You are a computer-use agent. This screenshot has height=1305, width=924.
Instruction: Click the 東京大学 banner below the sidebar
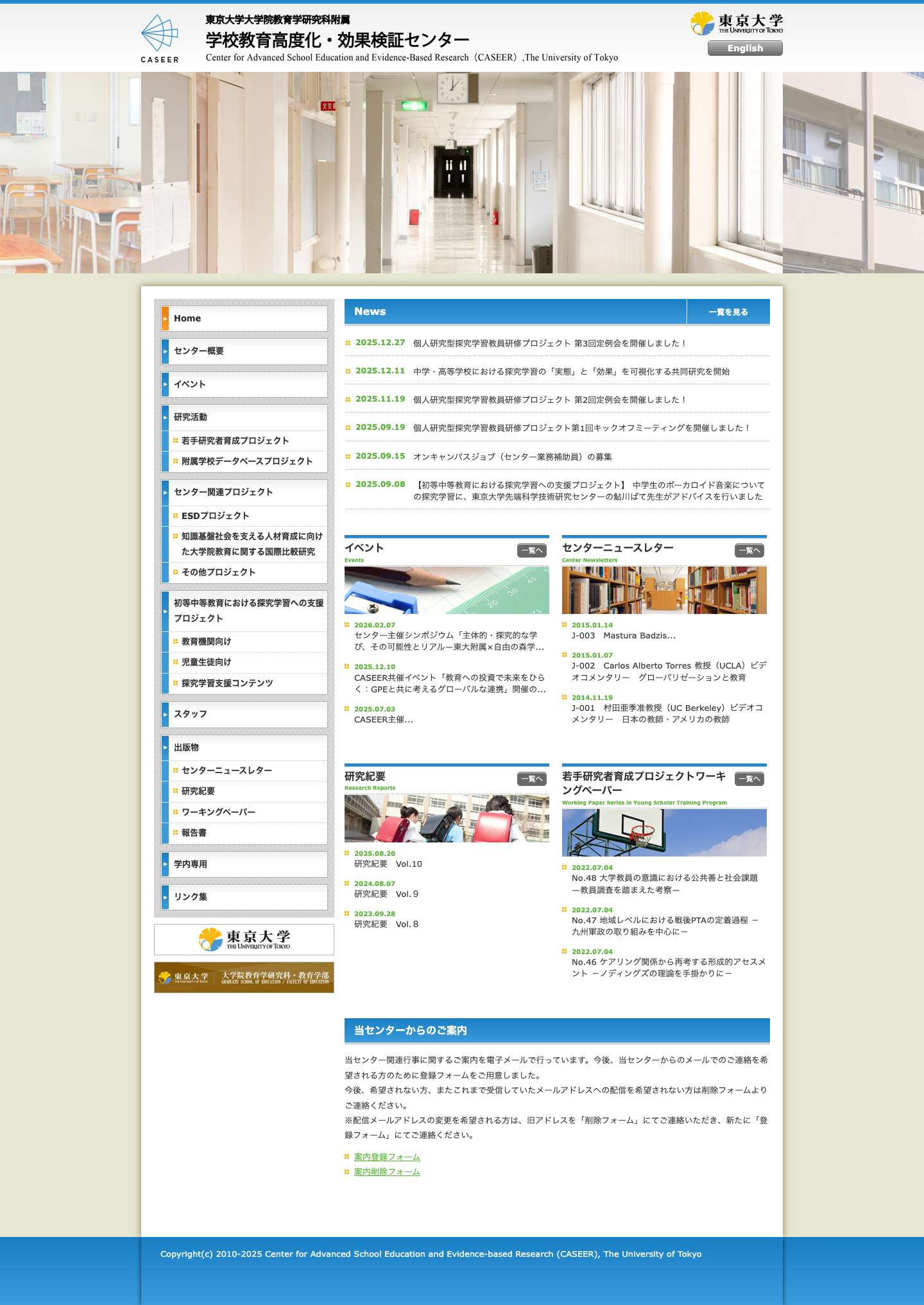244,939
